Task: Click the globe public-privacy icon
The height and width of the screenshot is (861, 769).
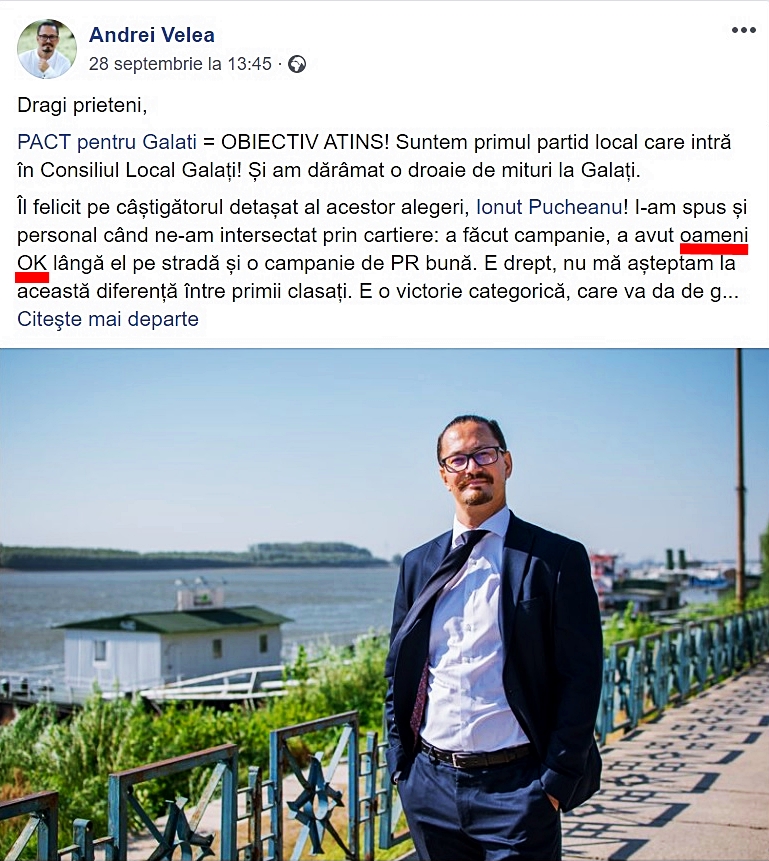Action: pos(297,64)
